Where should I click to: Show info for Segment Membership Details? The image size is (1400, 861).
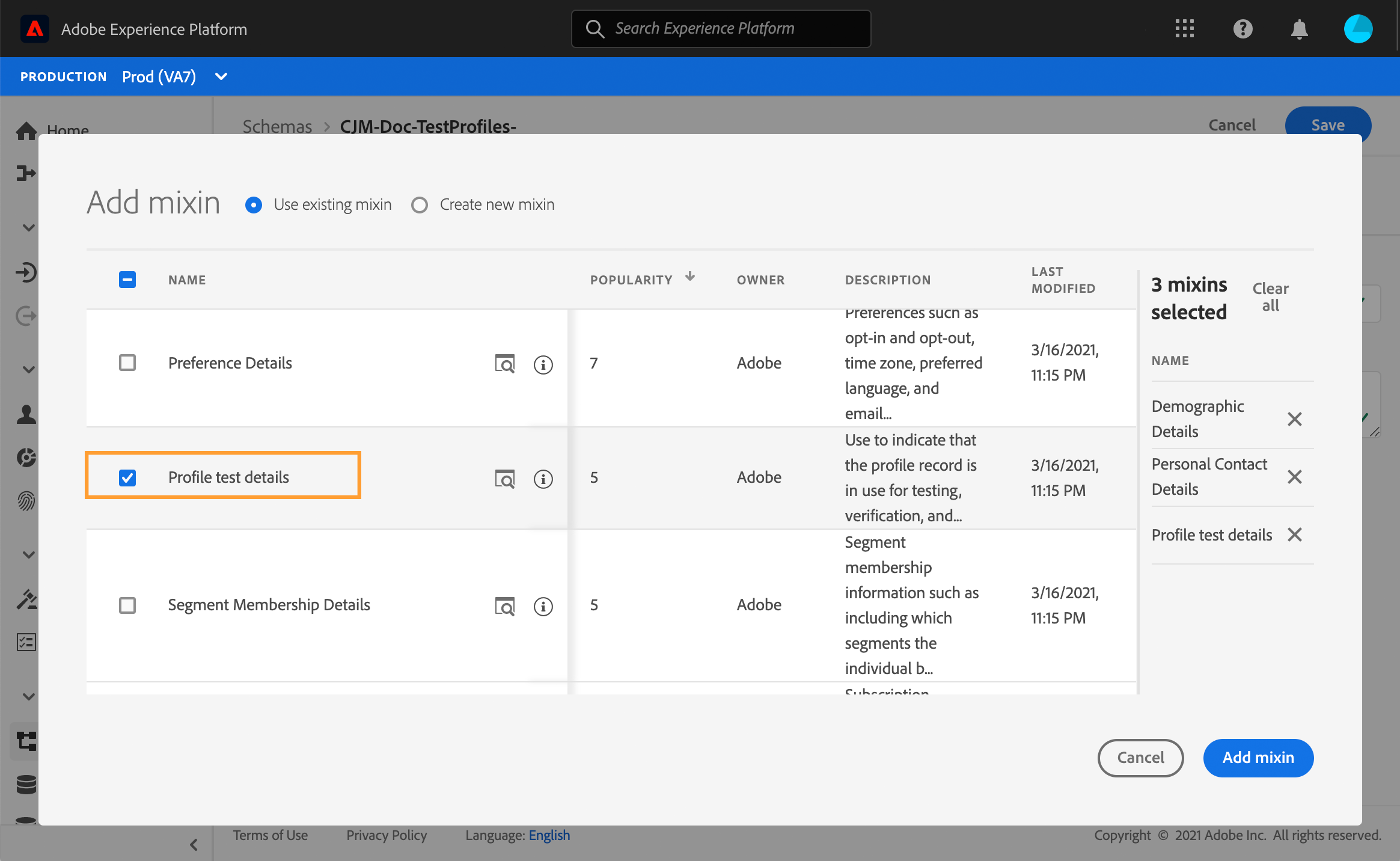(x=543, y=607)
